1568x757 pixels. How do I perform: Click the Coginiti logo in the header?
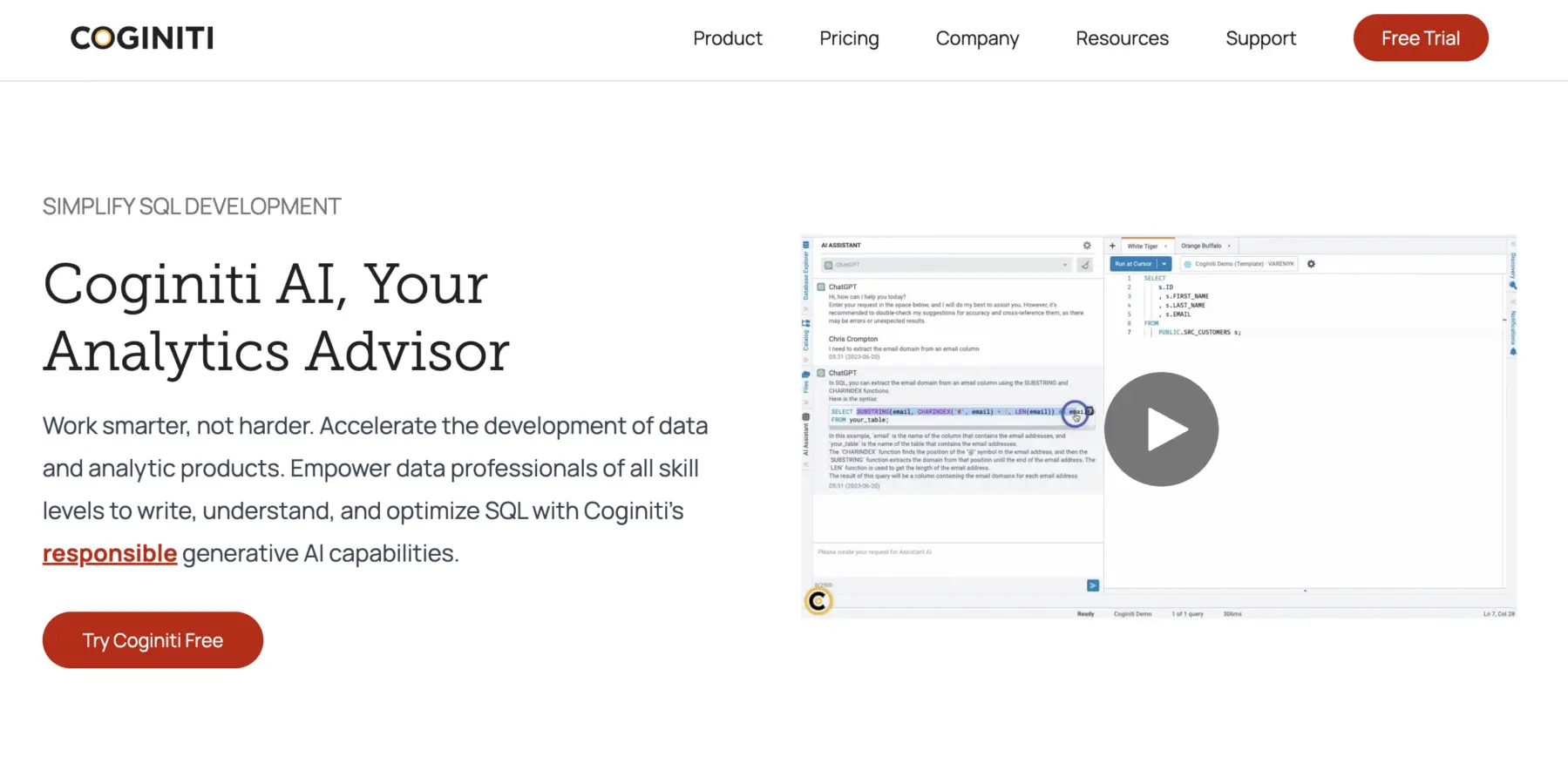click(x=142, y=38)
